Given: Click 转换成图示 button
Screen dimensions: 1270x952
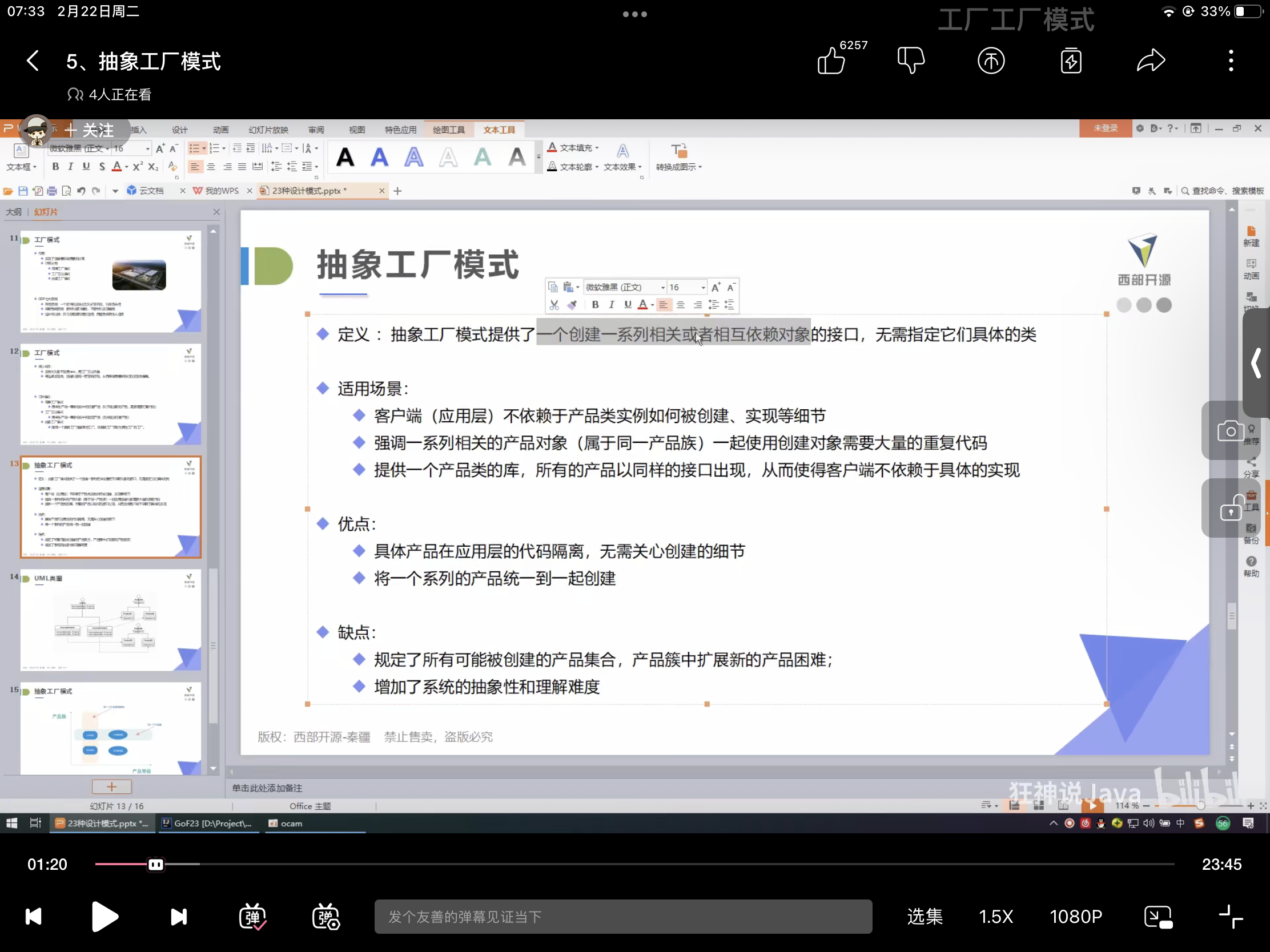Looking at the screenshot, I should click(x=678, y=157).
